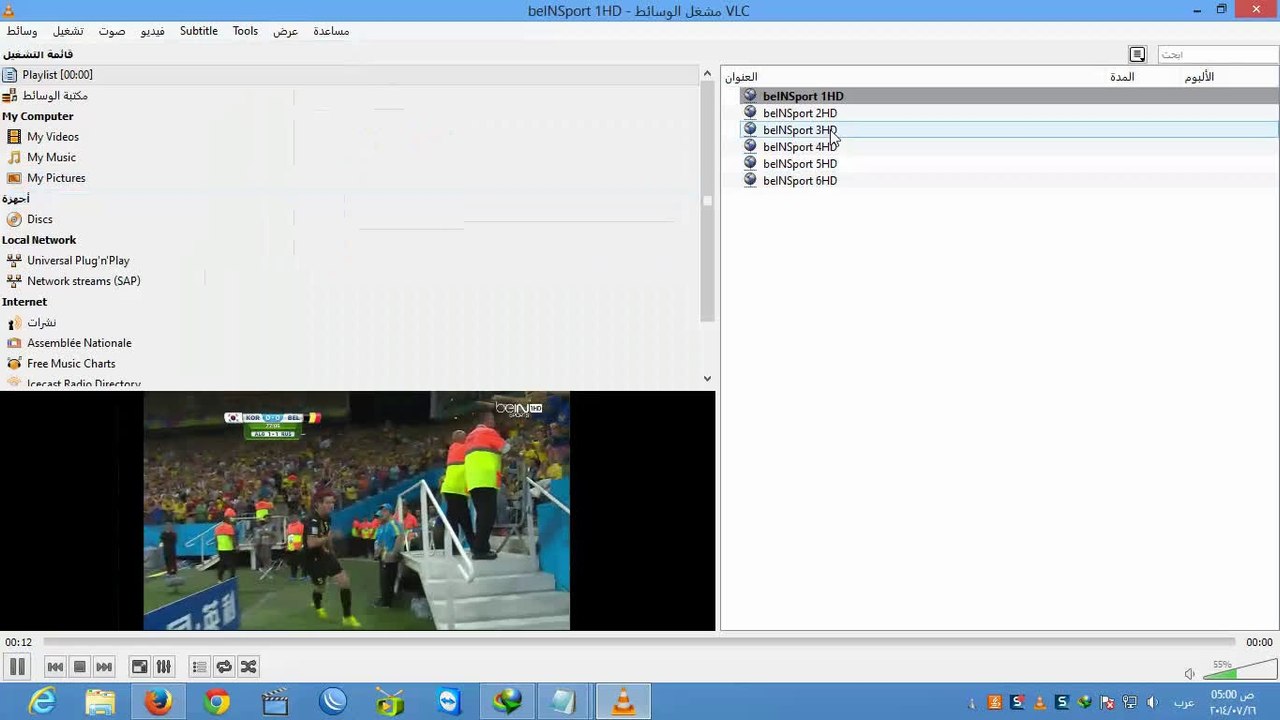
Task: Toggle the playlist view button
Action: (x=200, y=667)
